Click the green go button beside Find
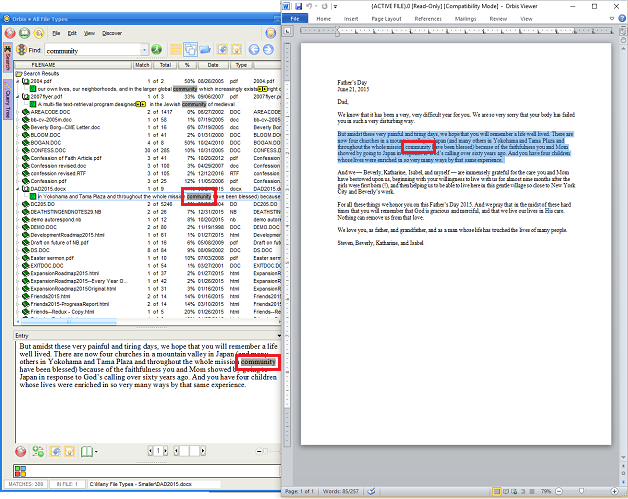 point(156,49)
